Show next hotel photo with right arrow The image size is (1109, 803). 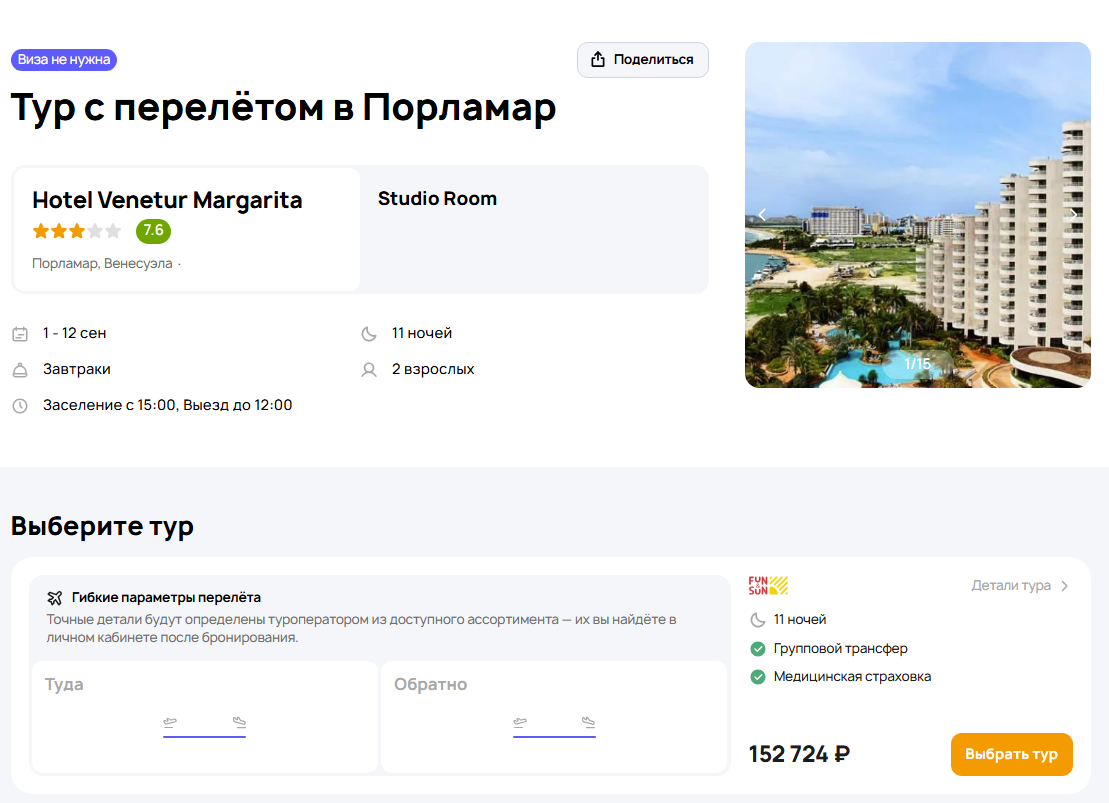point(1074,214)
